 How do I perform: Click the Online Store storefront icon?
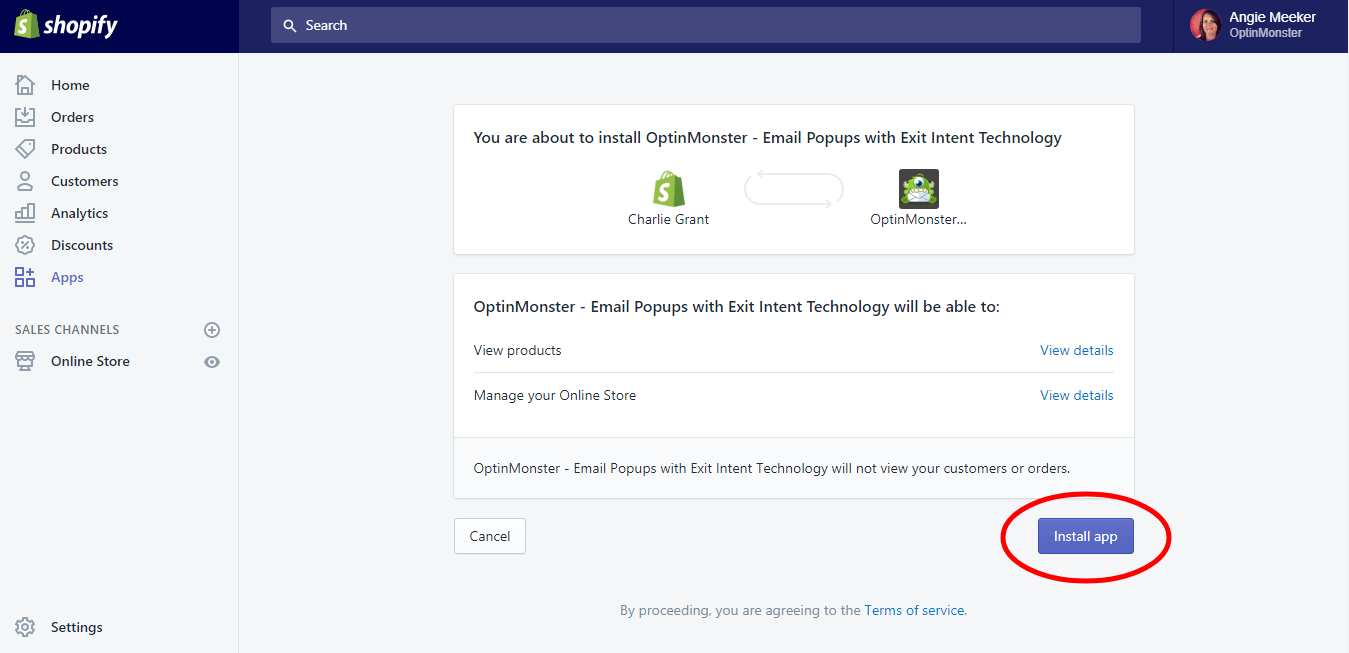tap(25, 361)
